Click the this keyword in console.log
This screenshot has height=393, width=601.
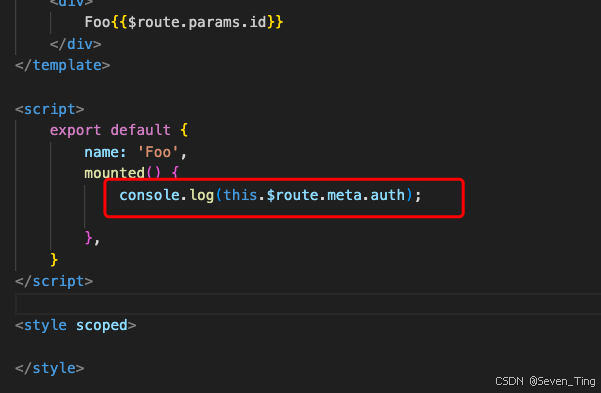pyautogui.click(x=240, y=195)
